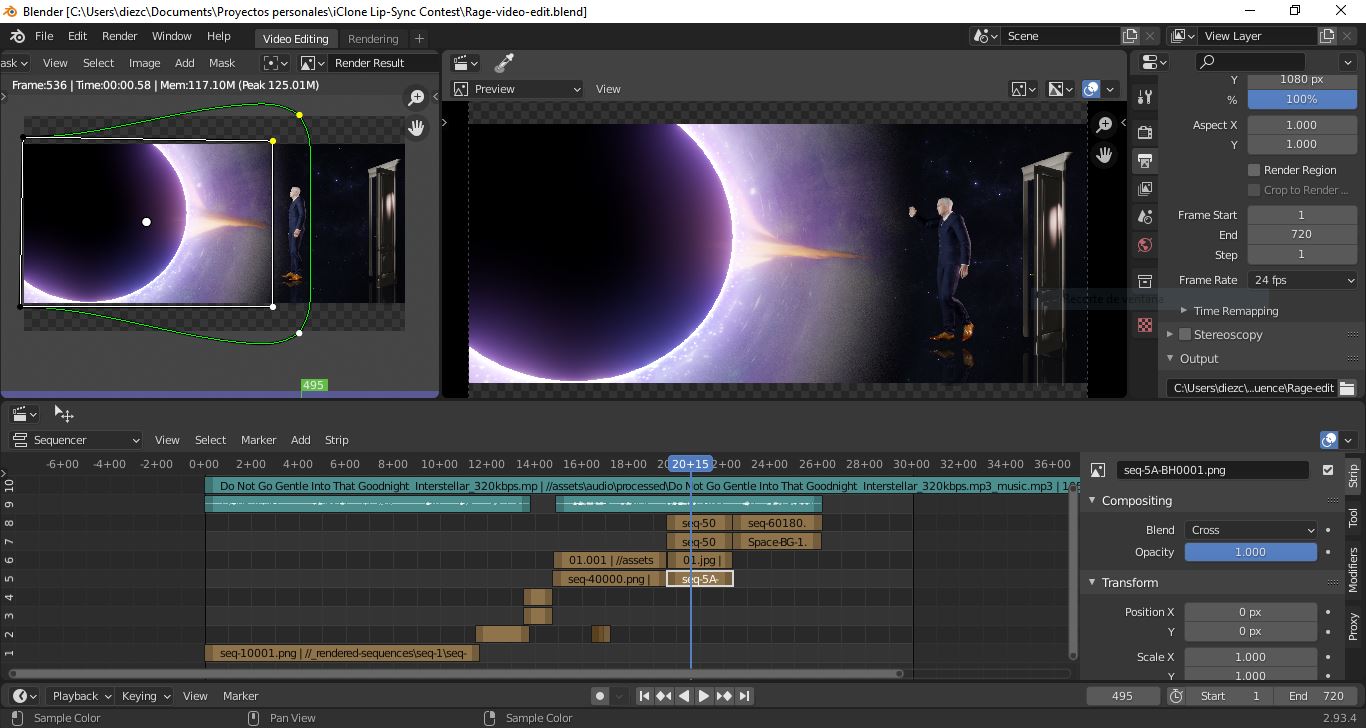Viewport: 1366px width, 728px height.
Task: Switch to the Rendering workspace tab
Action: pyautogui.click(x=373, y=39)
